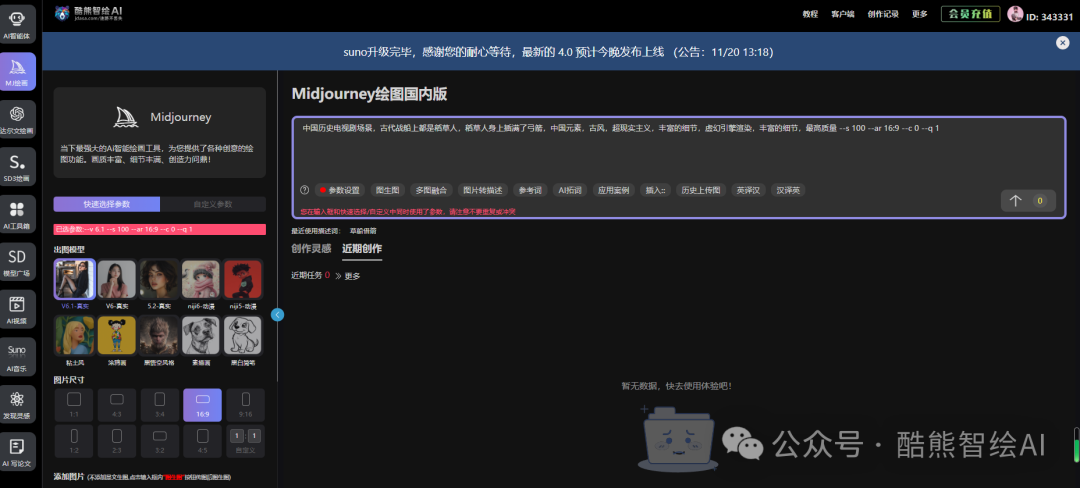Click the 图生图 button

click(x=386, y=190)
